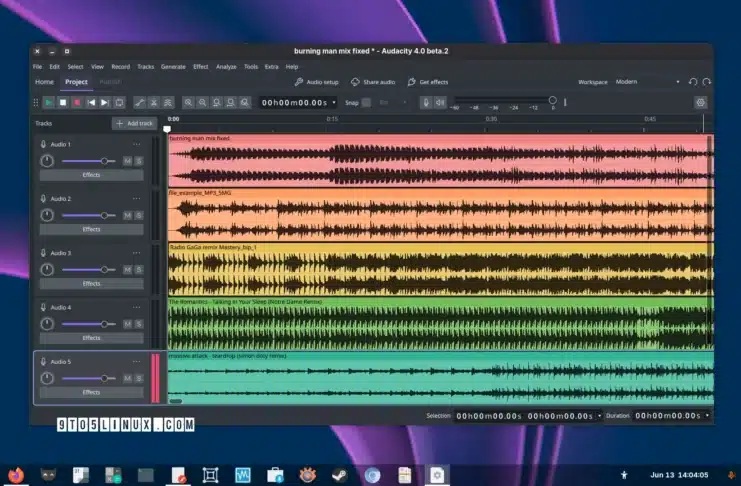Screen dimensions: 741x486
Task: Select the tool icon left of the split icon
Action: [x=139, y=103]
